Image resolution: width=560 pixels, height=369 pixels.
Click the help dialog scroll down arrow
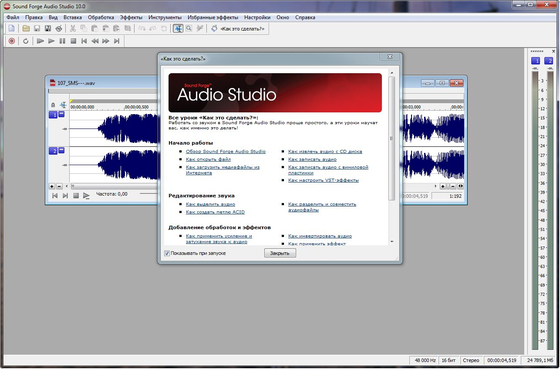pos(391,241)
